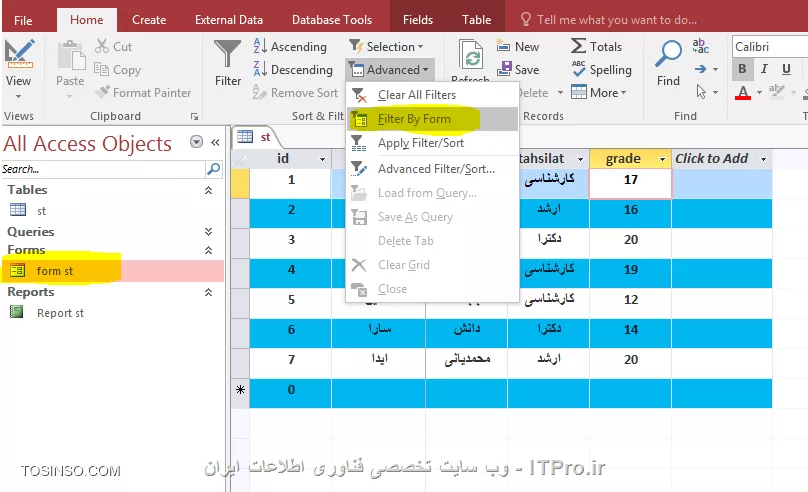Collapse the Forms group

click(x=208, y=250)
